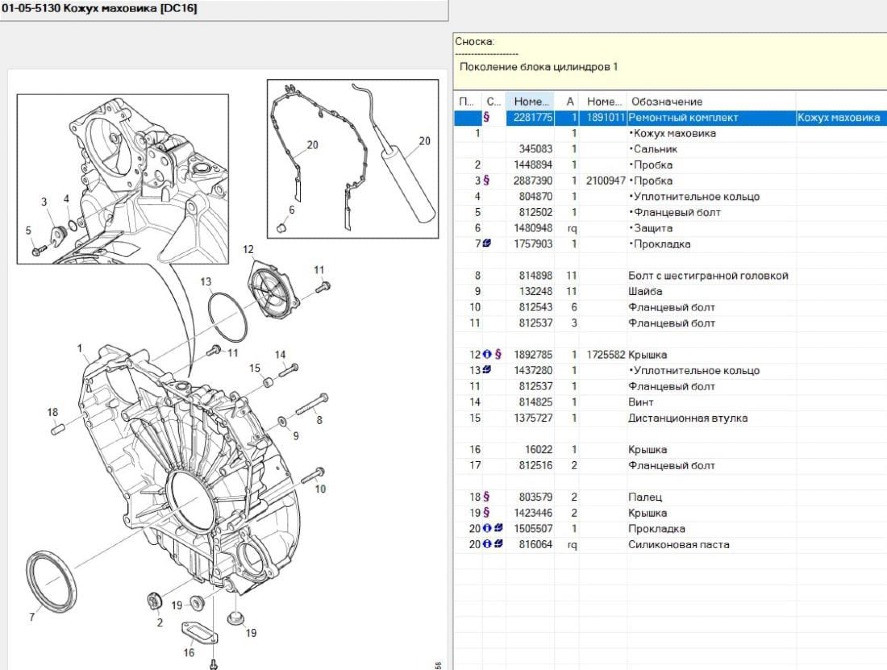Click callout number 12 in the diagram
This screenshot has width=887, height=670.
tap(247, 248)
